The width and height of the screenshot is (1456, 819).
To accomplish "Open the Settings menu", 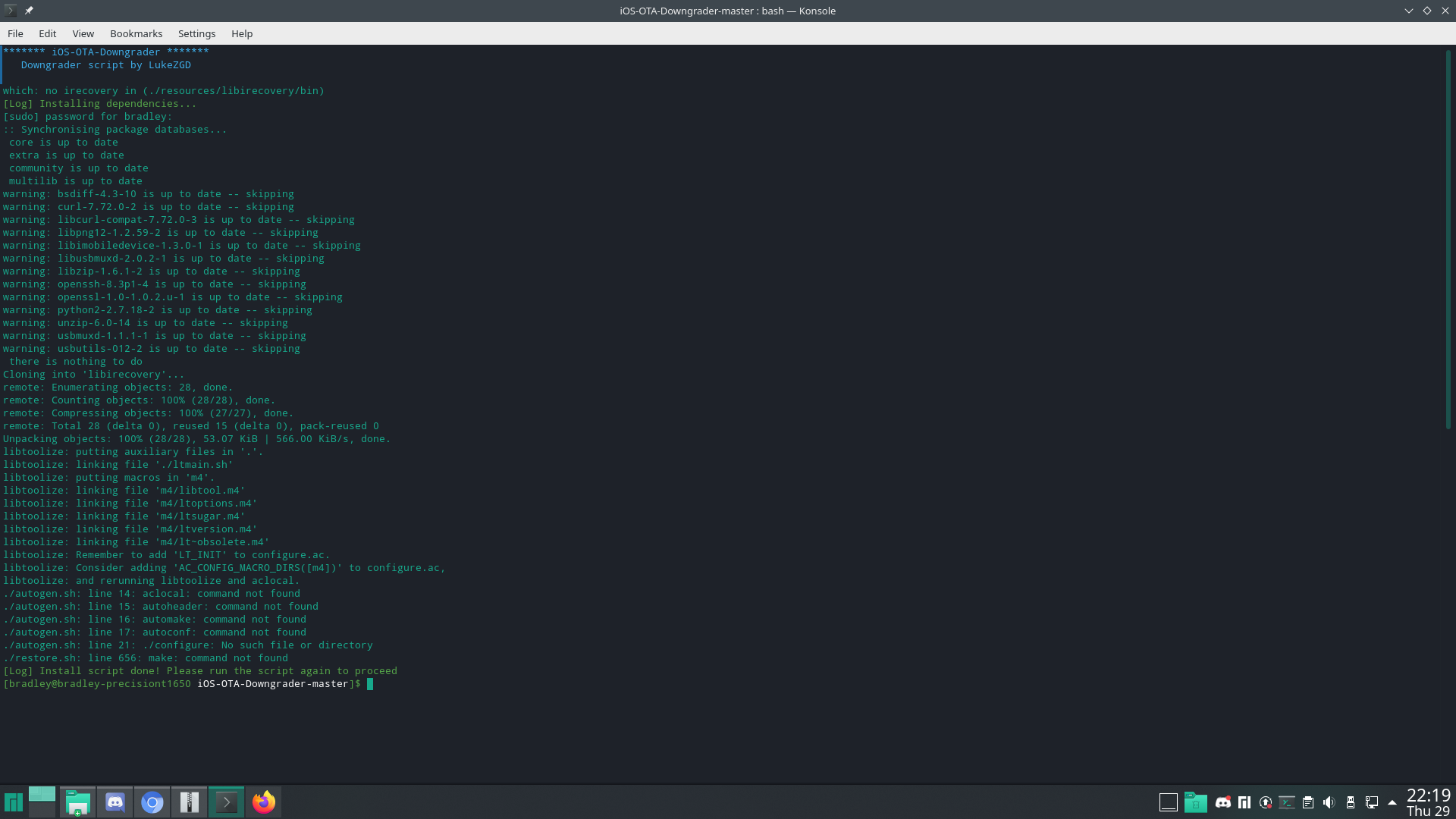I will (x=196, y=33).
